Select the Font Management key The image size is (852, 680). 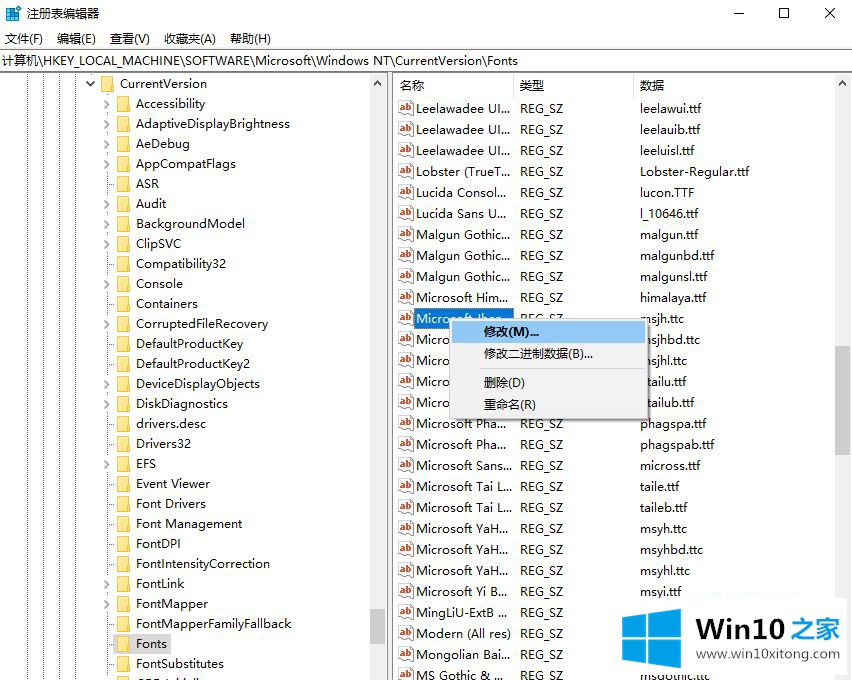coord(189,524)
